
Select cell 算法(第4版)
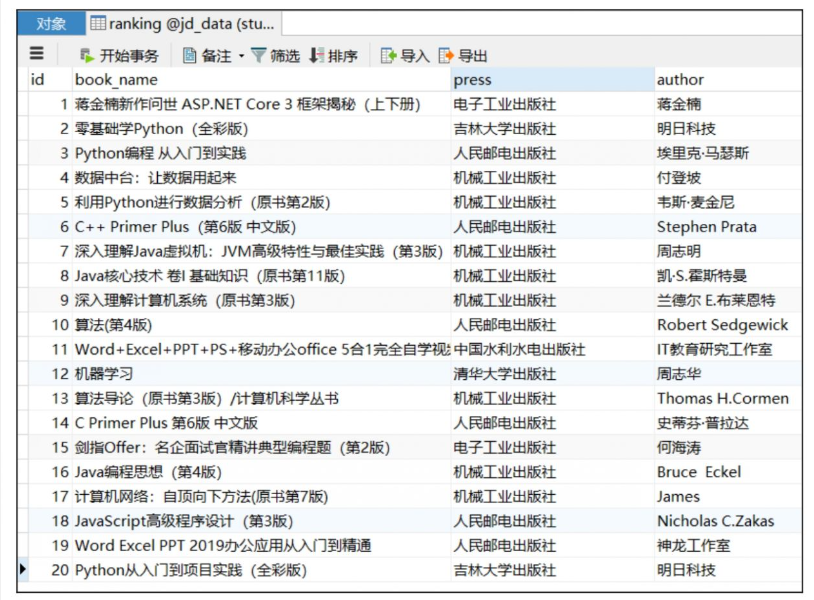(x=261, y=325)
